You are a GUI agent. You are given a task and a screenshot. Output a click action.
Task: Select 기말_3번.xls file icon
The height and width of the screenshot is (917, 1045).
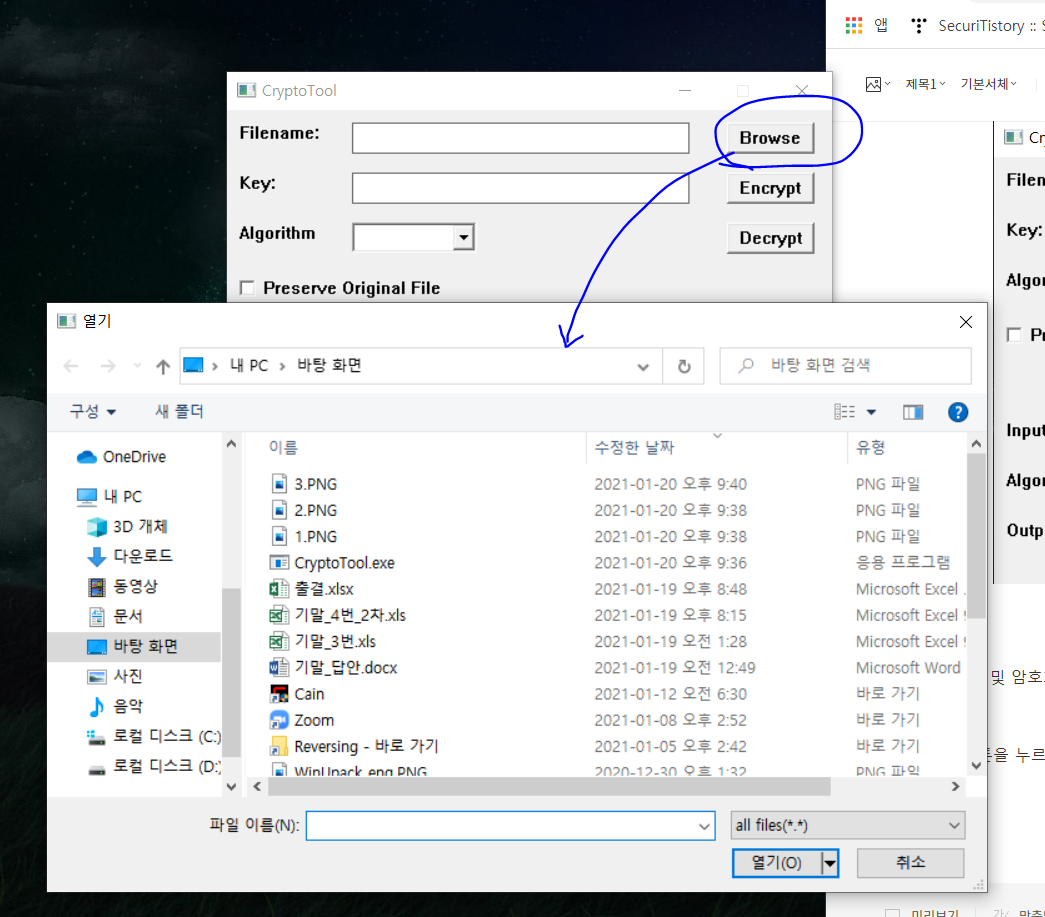279,642
